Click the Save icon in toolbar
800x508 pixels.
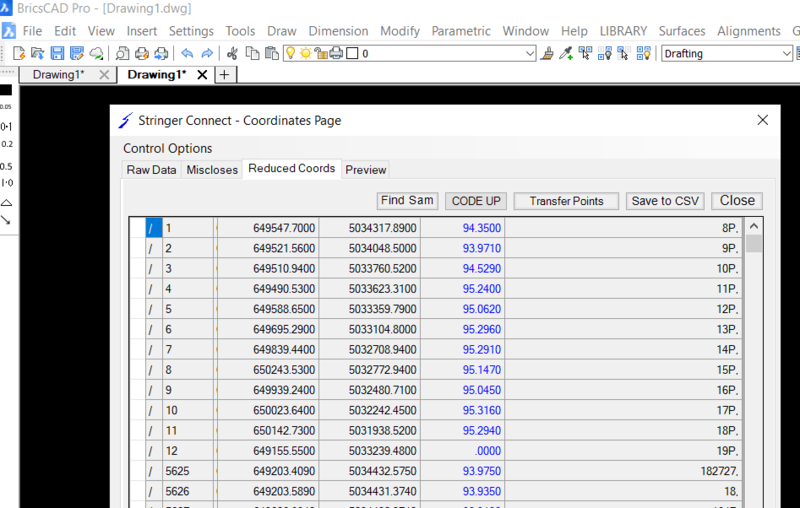(x=57, y=53)
